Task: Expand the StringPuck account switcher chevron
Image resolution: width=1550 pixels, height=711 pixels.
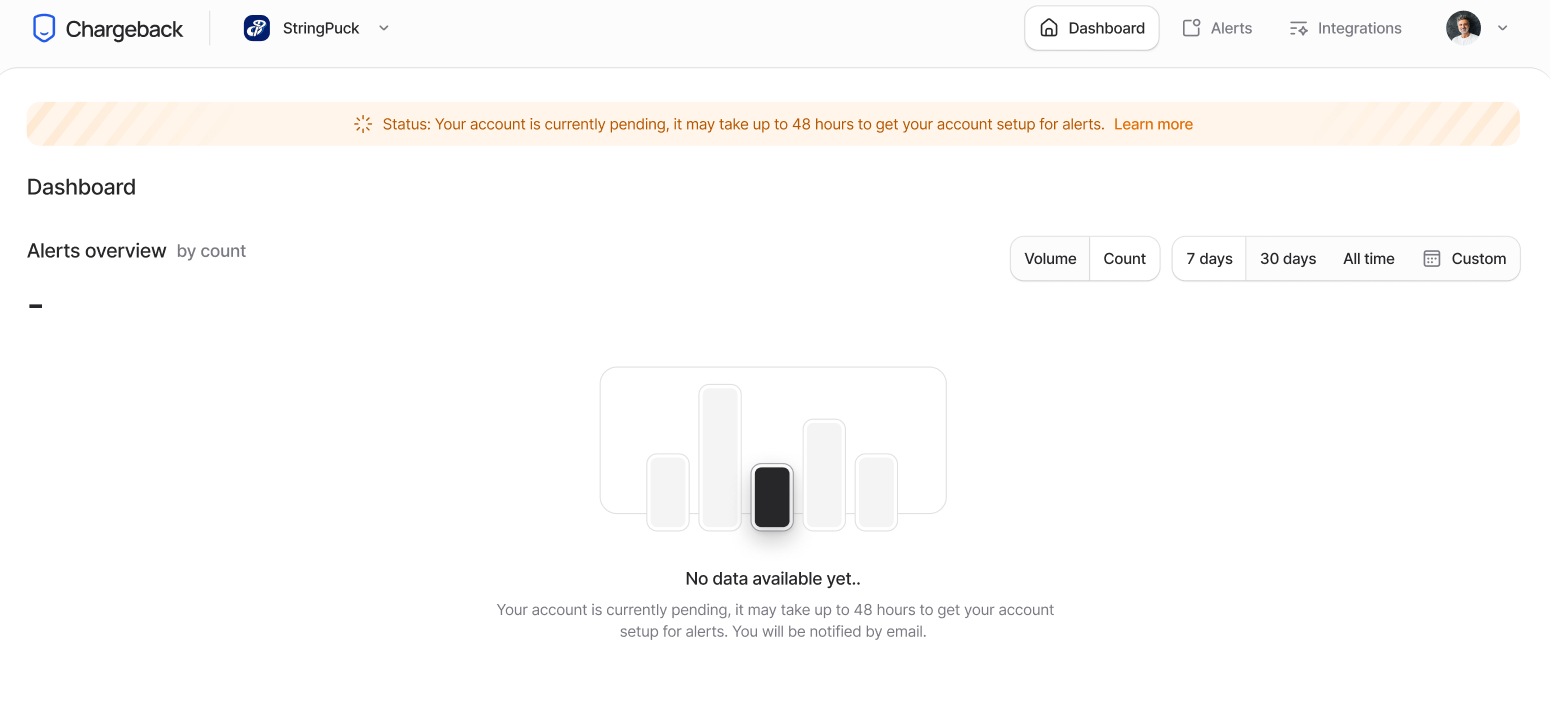Action: click(x=384, y=28)
